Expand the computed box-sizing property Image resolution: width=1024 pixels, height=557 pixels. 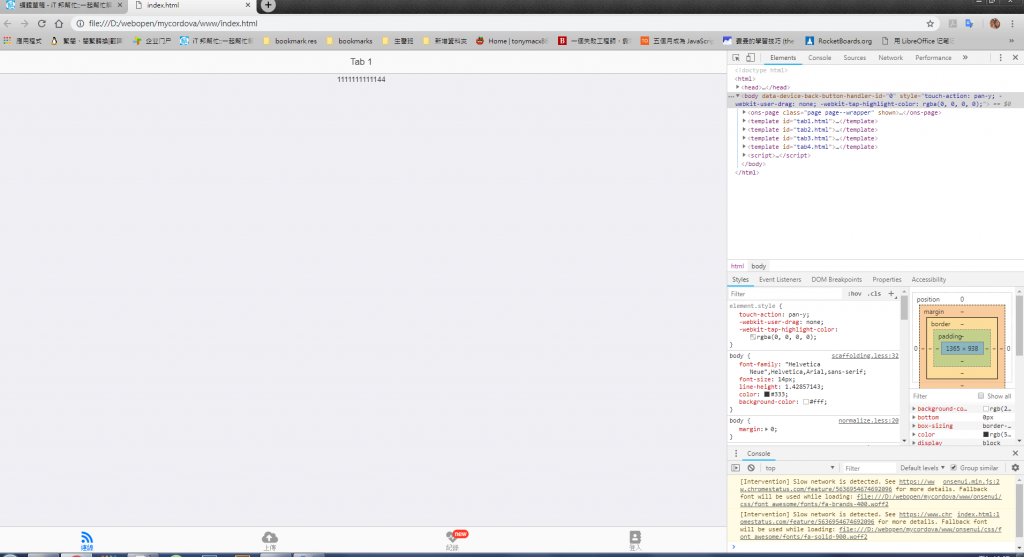click(x=914, y=426)
